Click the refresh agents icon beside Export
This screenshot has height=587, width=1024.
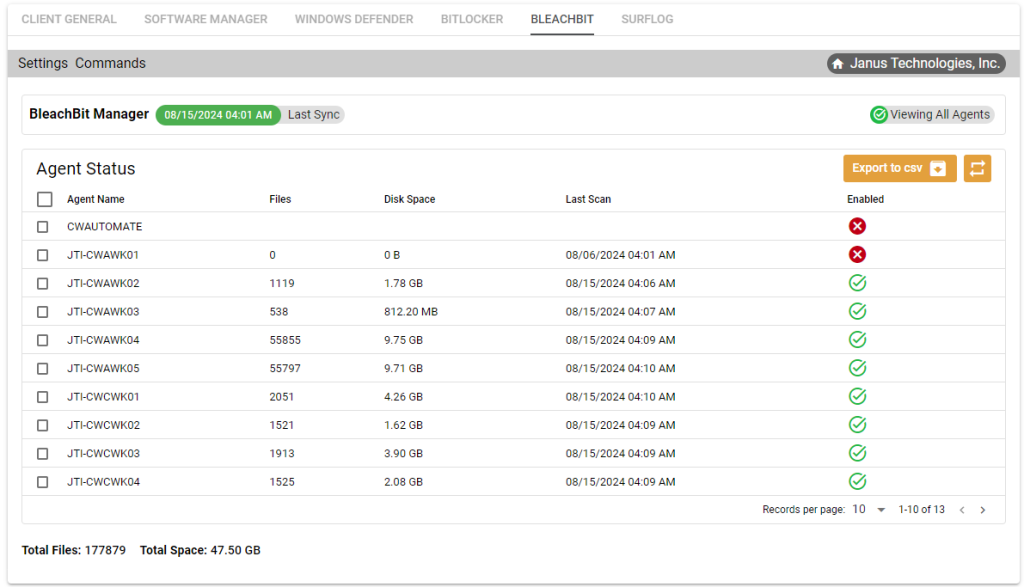[x=977, y=168]
